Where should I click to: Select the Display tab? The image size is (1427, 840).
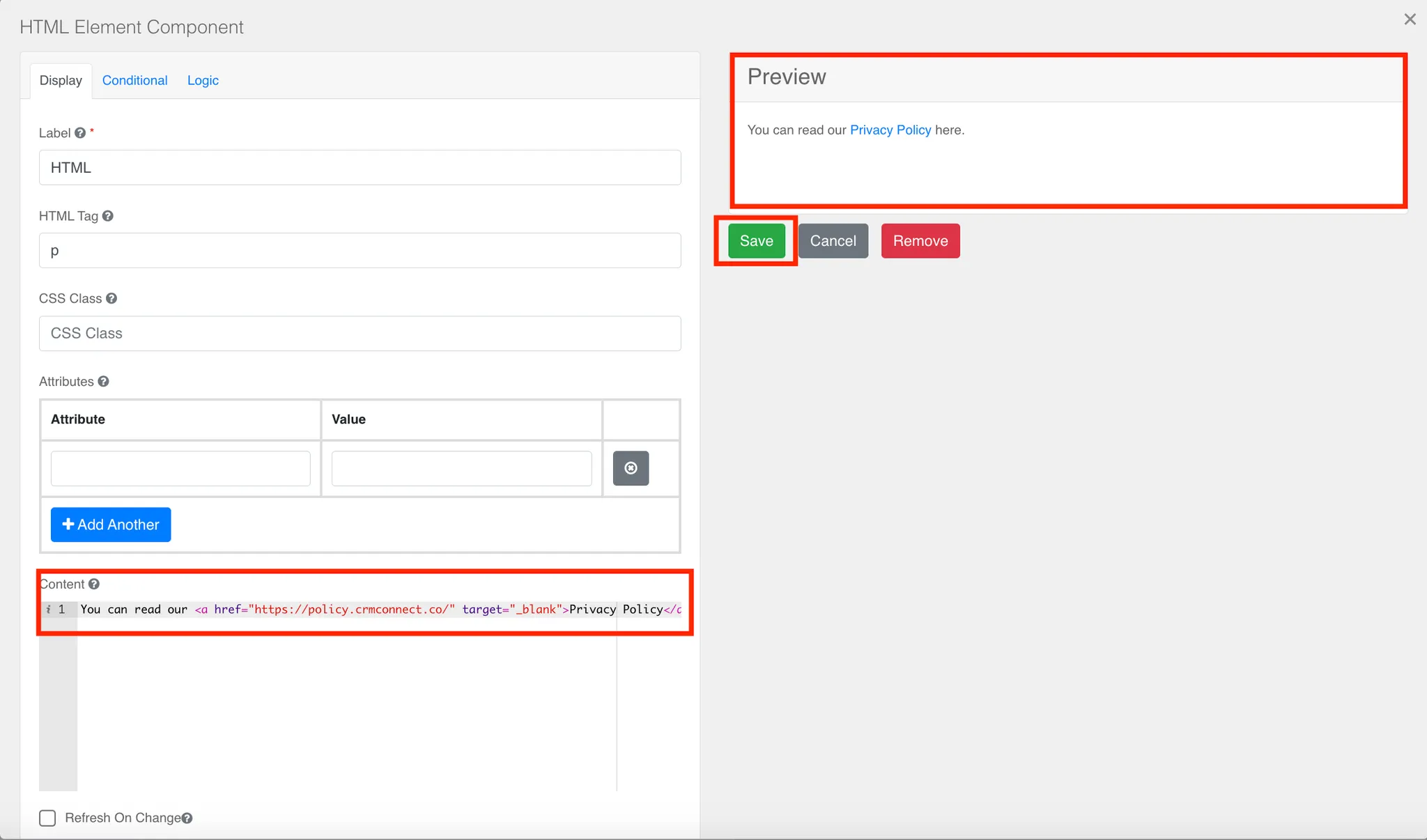[x=61, y=80]
